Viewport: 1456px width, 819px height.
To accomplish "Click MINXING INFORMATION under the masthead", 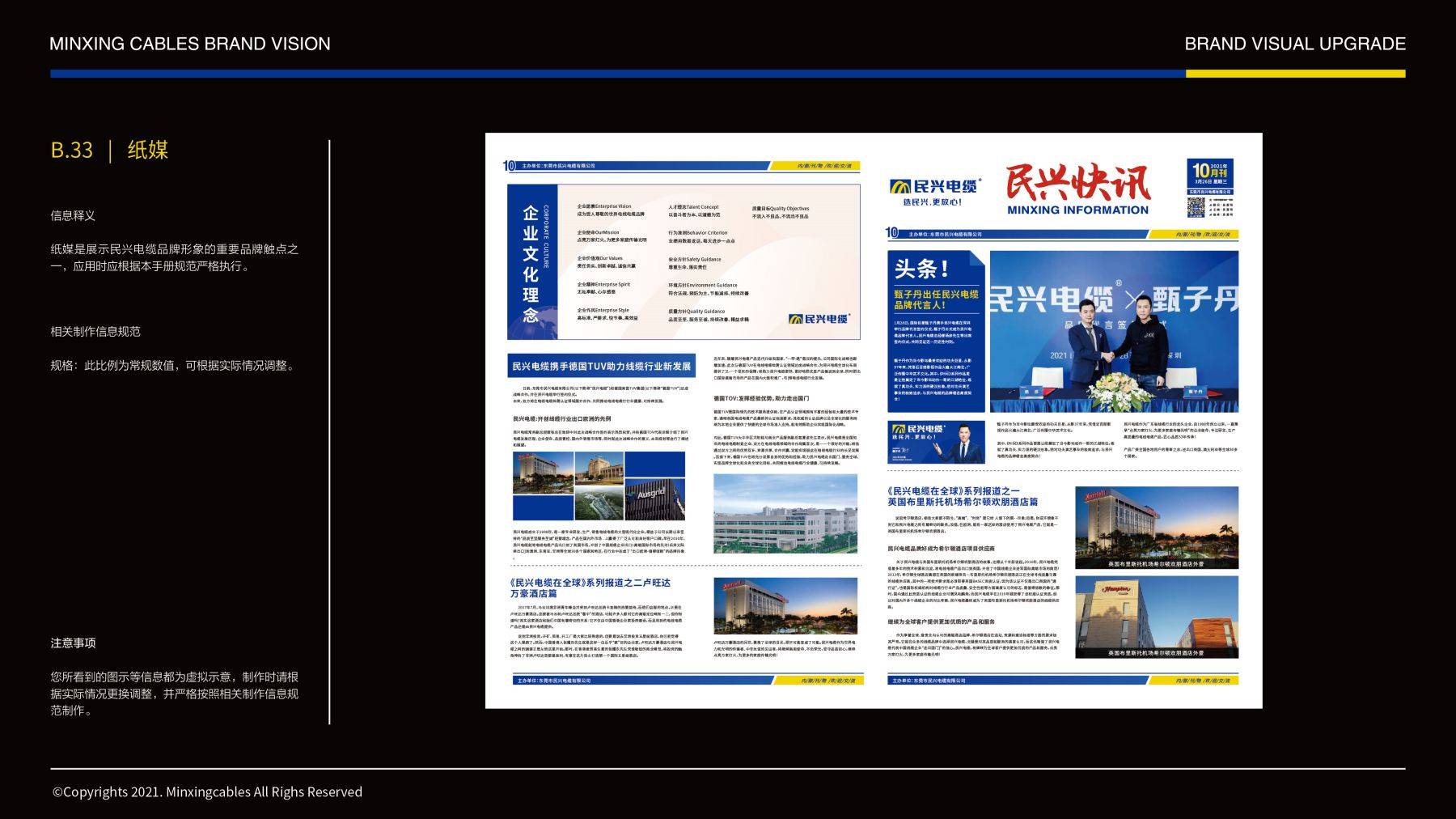I will tap(1078, 210).
